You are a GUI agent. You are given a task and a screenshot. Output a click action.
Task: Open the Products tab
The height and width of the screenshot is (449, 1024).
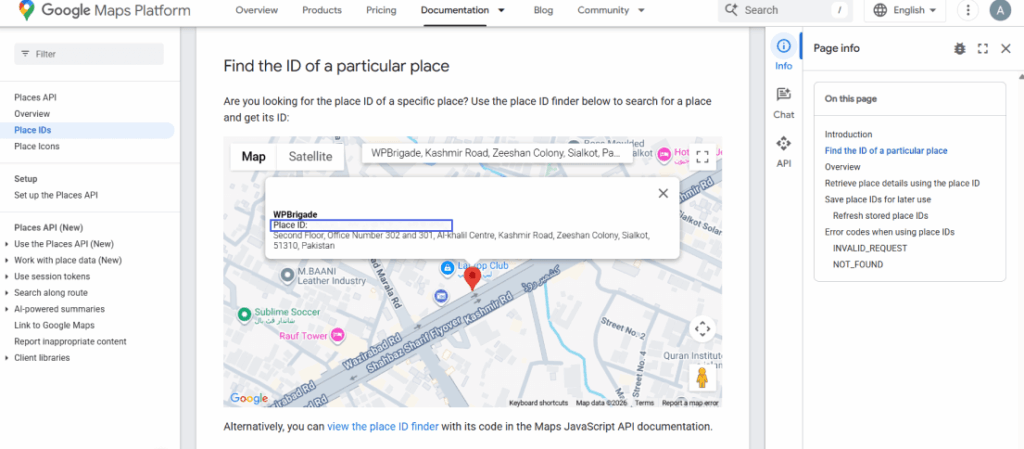tap(322, 10)
